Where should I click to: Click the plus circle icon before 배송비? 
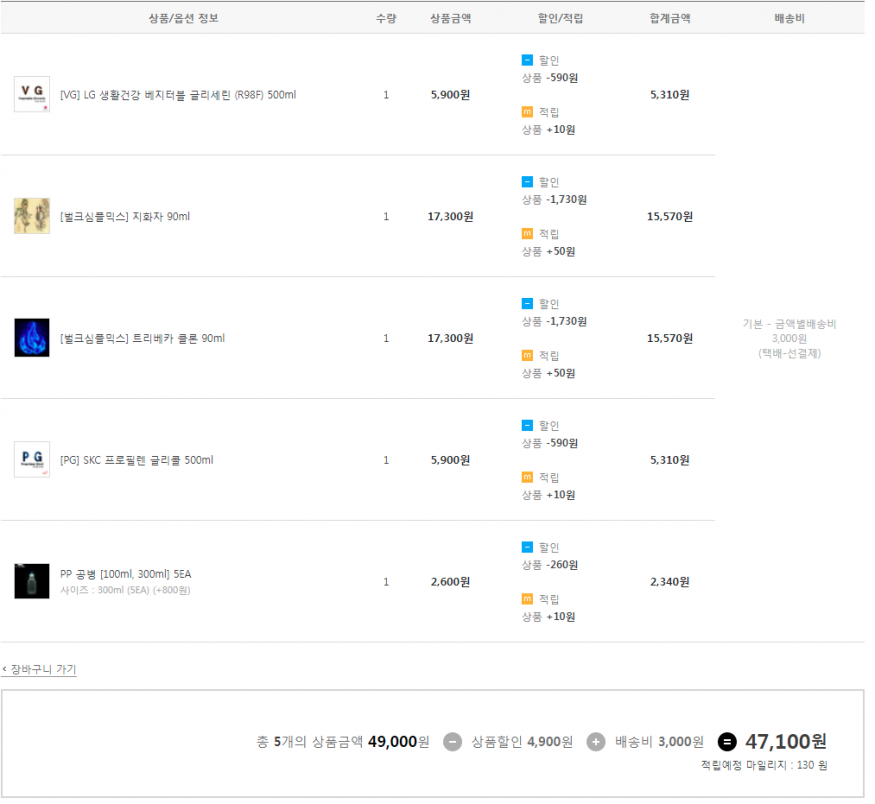coord(596,742)
